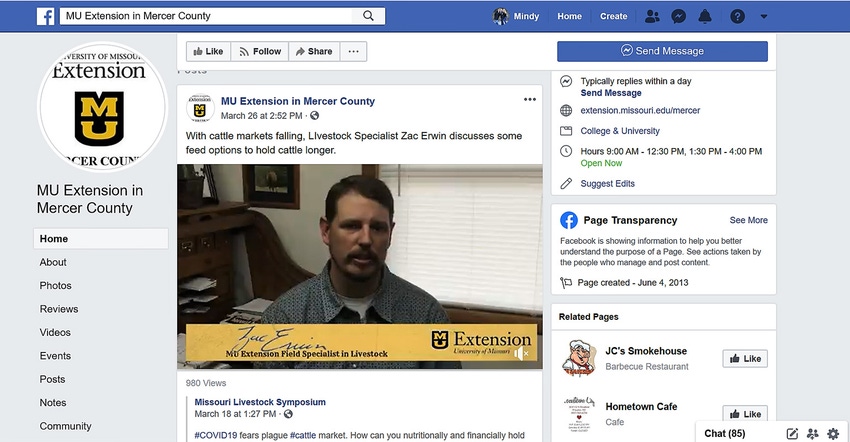Screen dimensions: 850x442
Task: Open Mindy's profile avatar
Action: pyautogui.click(x=500, y=16)
